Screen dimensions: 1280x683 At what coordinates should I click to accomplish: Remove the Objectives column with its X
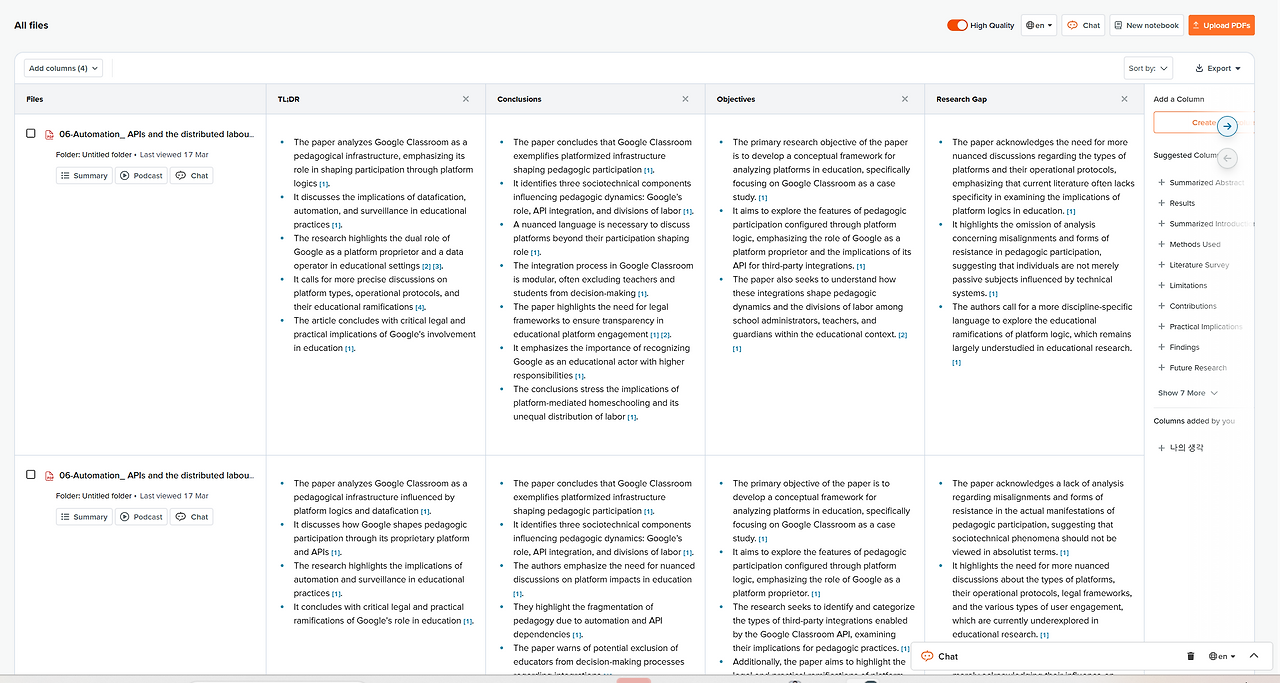point(905,99)
